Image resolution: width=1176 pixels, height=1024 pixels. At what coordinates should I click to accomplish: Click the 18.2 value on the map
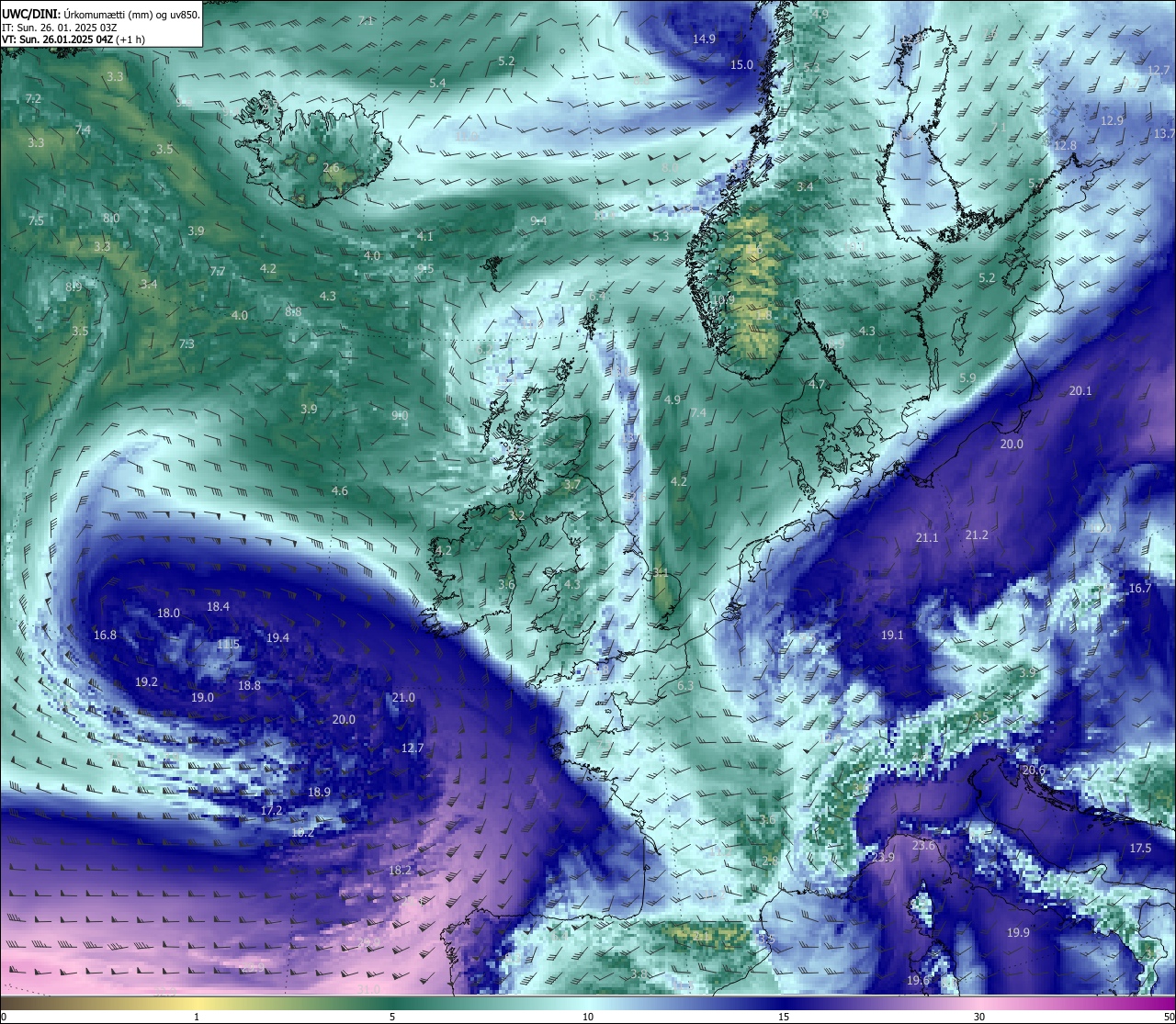[400, 871]
